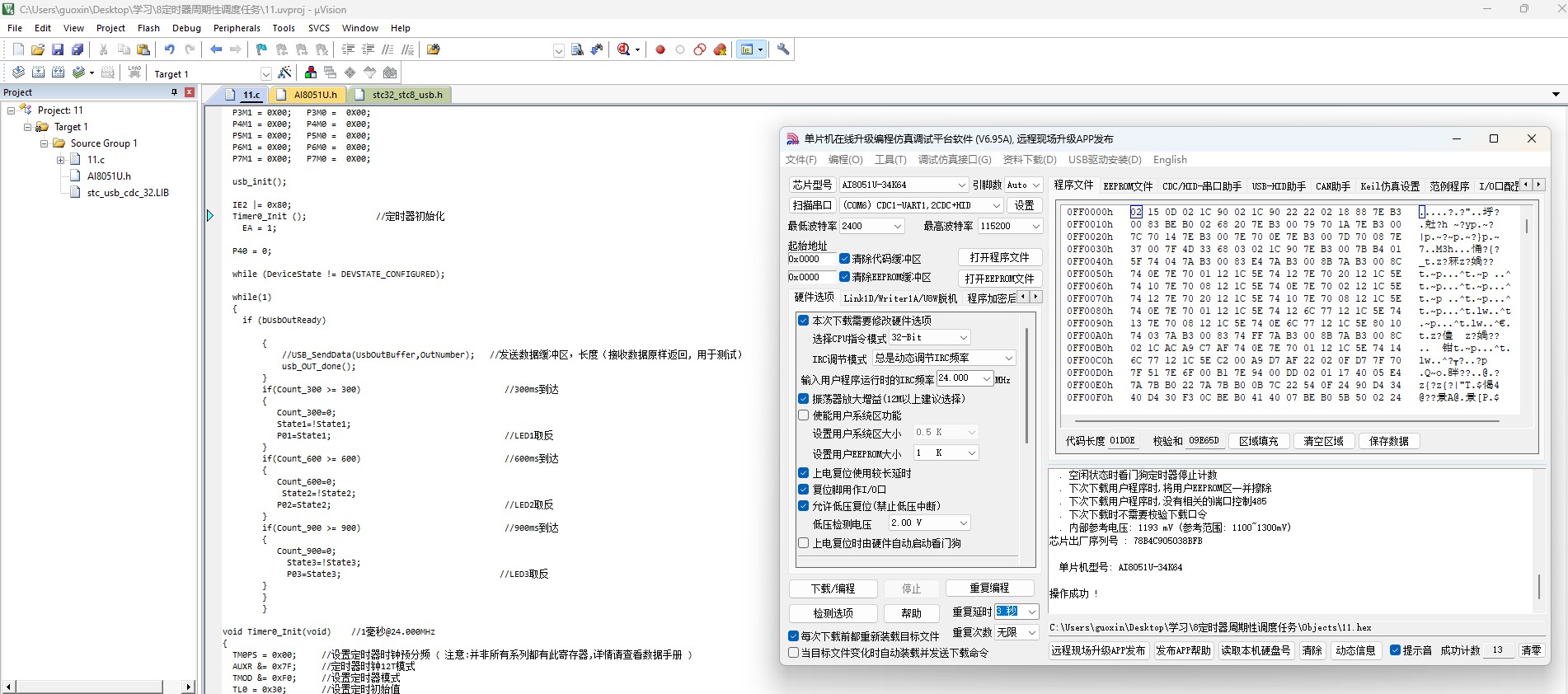1568x694 pixels.
Task: Pin the Project panel with pushpin icon
Action: (x=174, y=92)
